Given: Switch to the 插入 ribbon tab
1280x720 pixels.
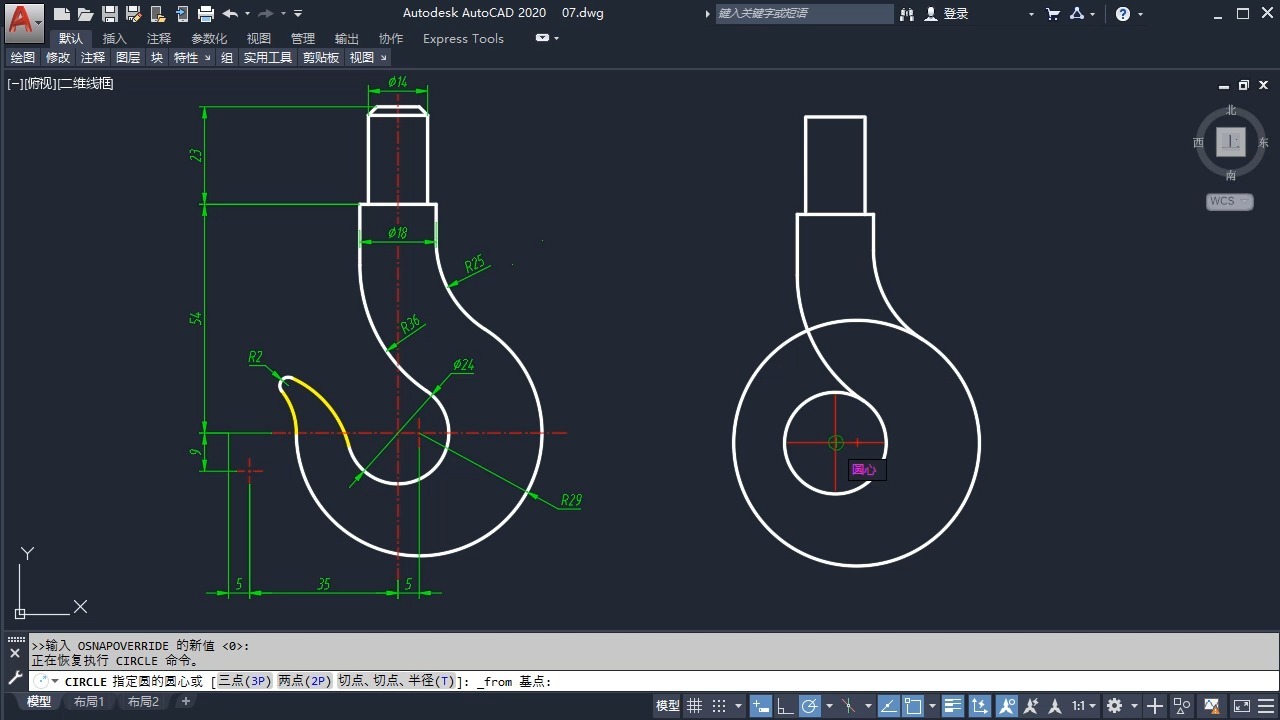Looking at the screenshot, I should pyautogui.click(x=115, y=38).
